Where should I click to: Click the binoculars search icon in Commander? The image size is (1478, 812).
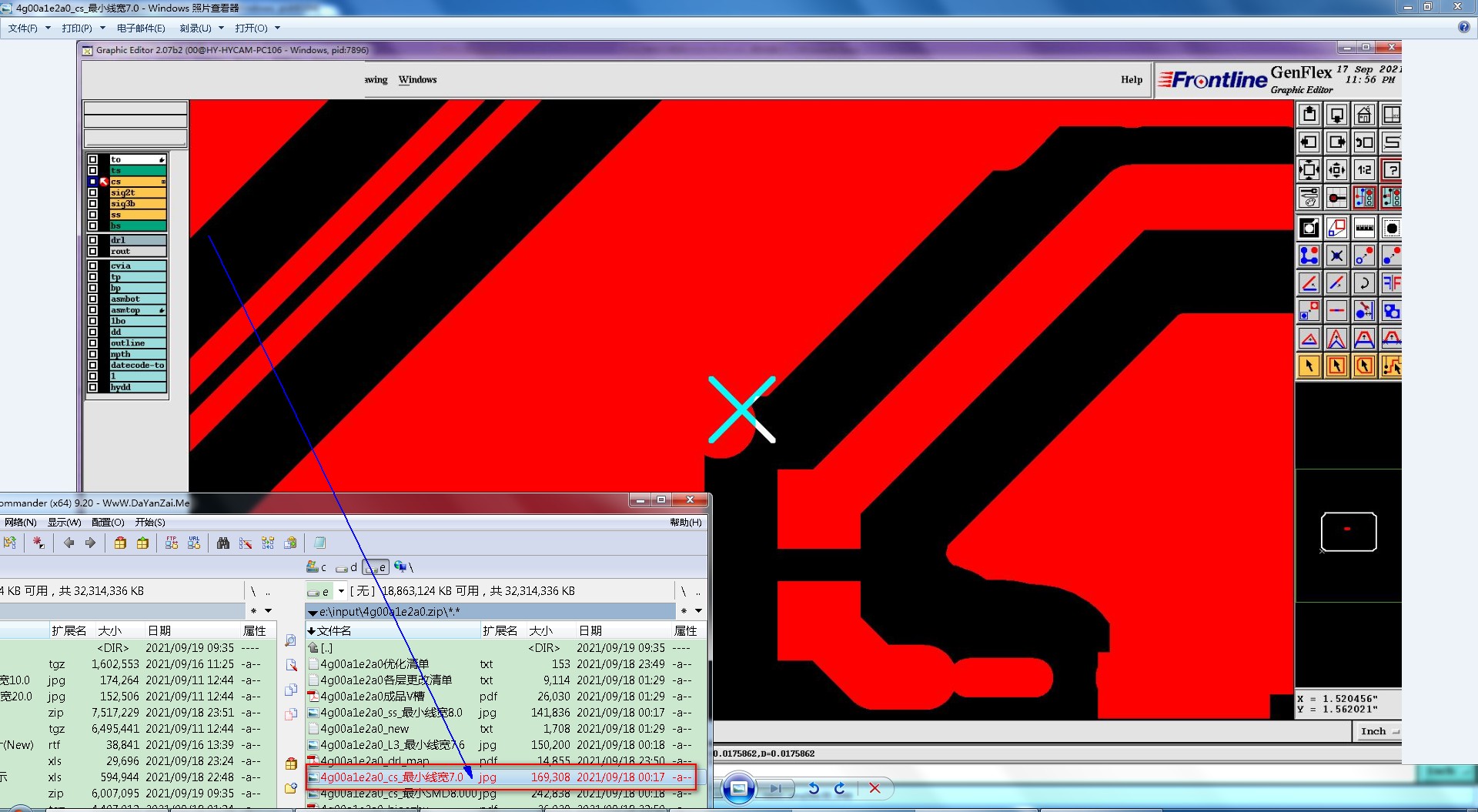point(223,543)
